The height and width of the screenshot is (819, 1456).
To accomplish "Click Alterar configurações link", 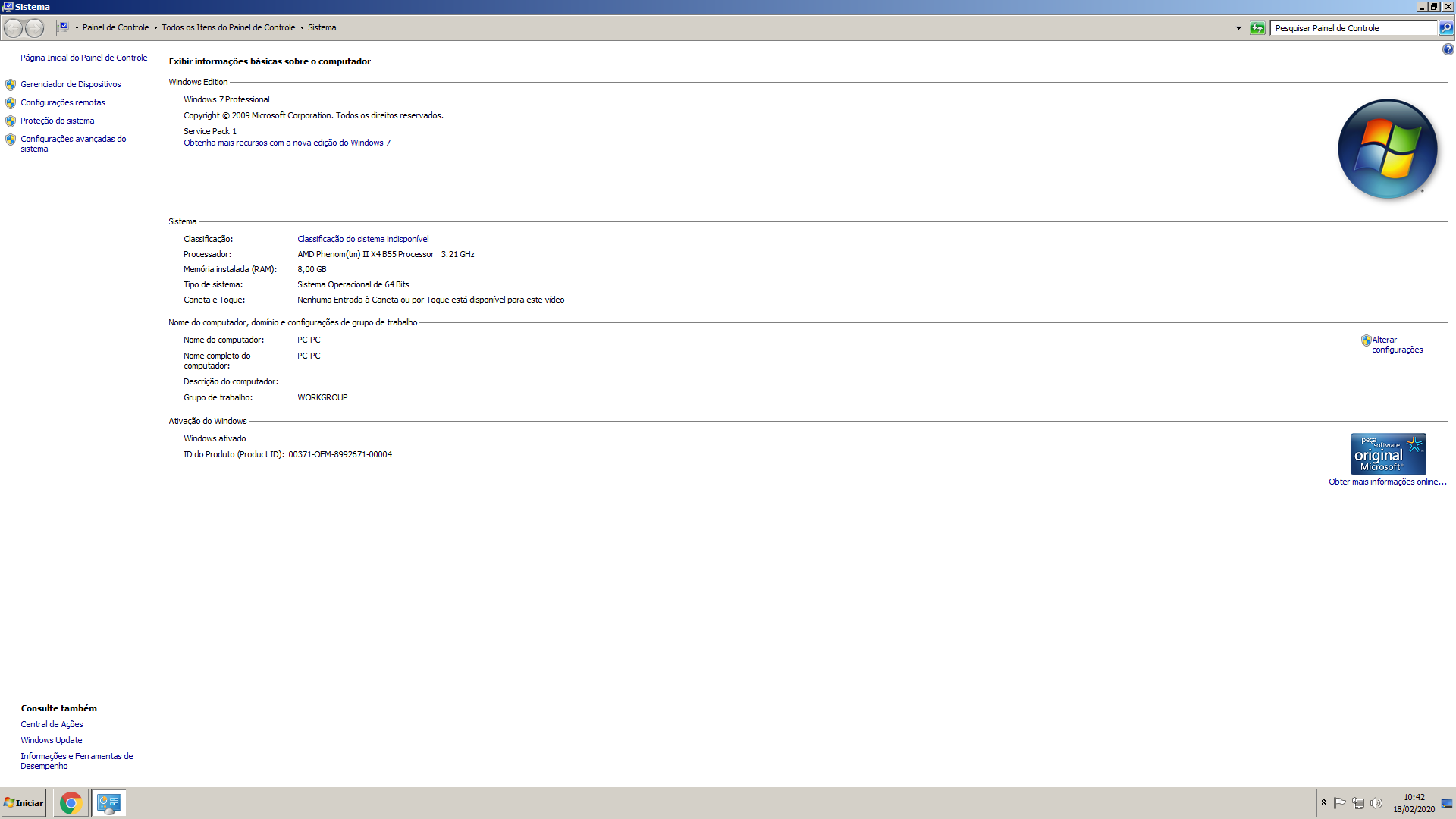I will pos(1396,345).
